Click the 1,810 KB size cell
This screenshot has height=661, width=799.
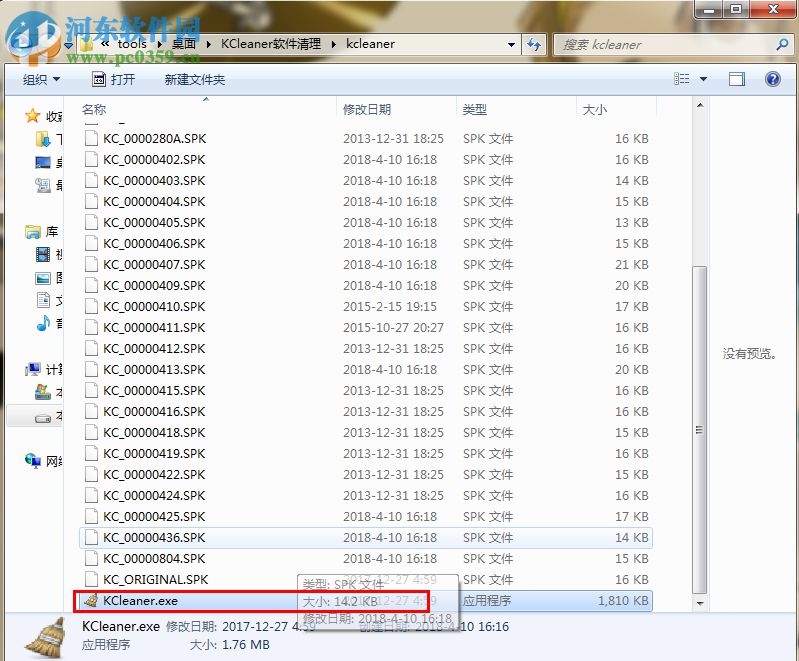623,601
